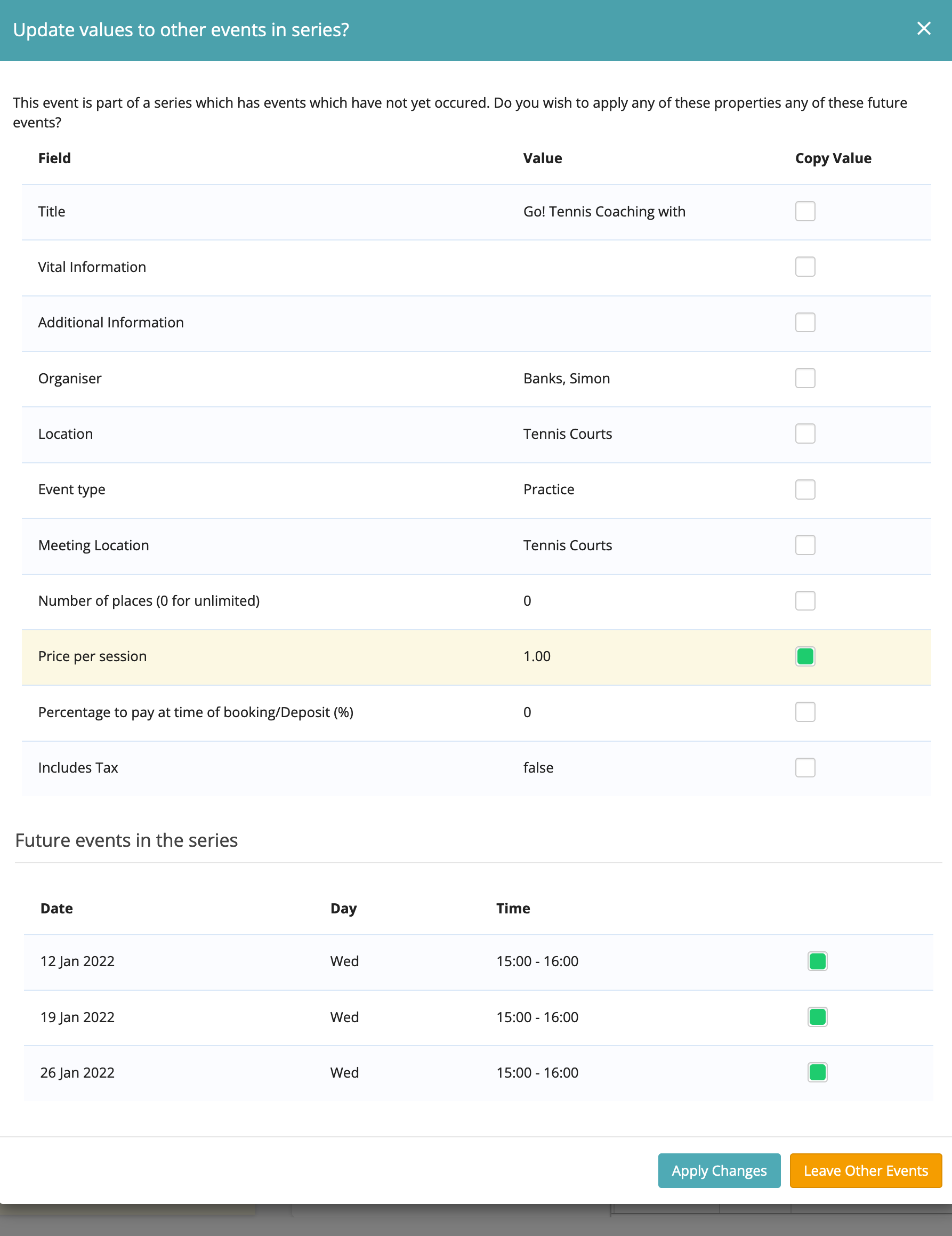
Task: Tick the Meeting Location checkbox
Action: (804, 545)
